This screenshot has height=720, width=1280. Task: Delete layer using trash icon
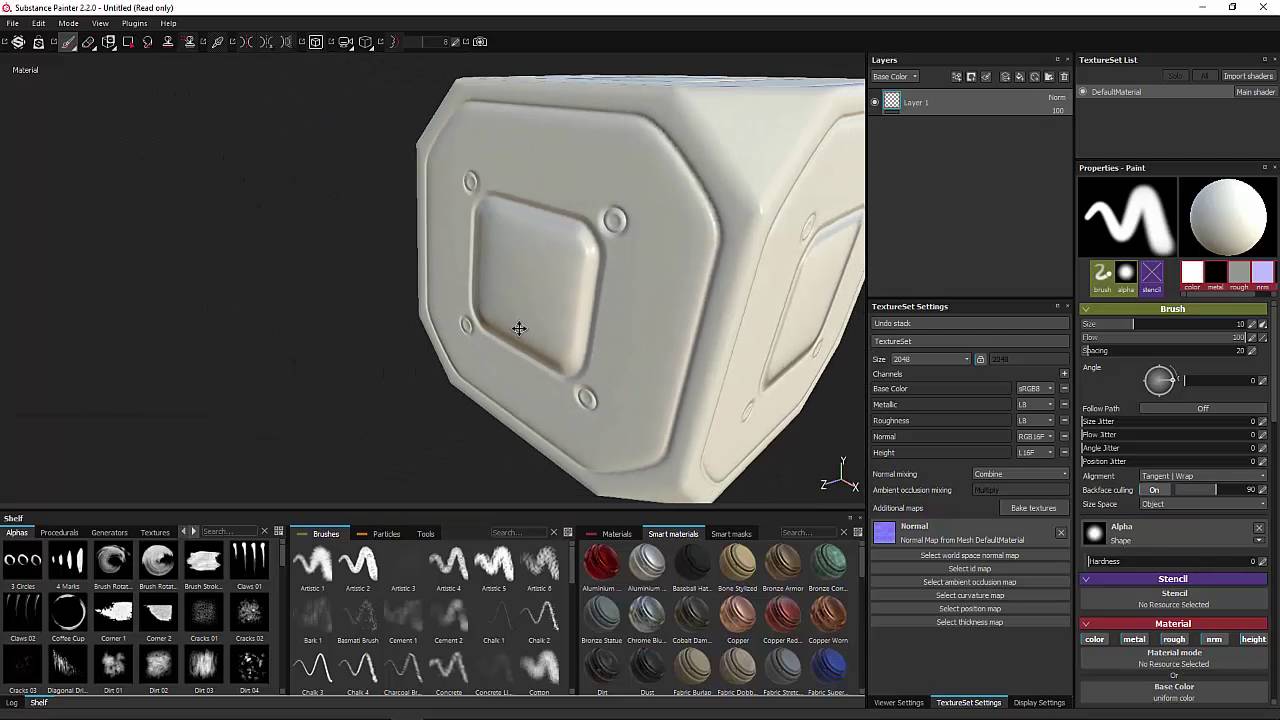1064,77
